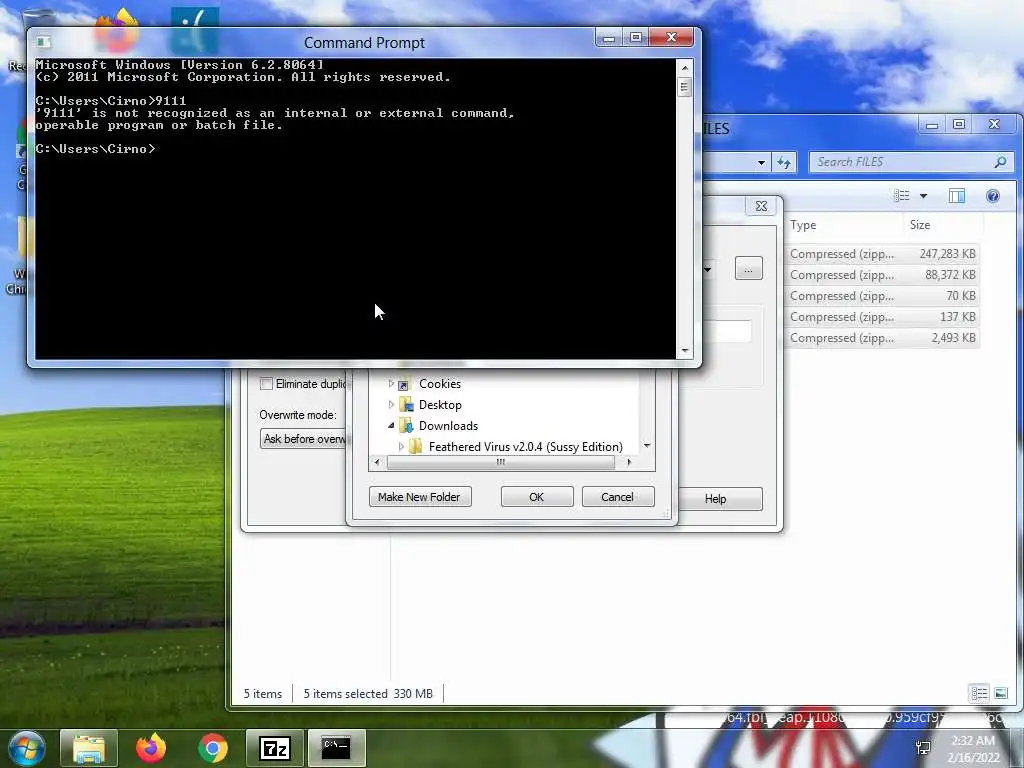The image size is (1024, 768).
Task: Change view icon in Explorer toolbar
Action: pos(902,196)
